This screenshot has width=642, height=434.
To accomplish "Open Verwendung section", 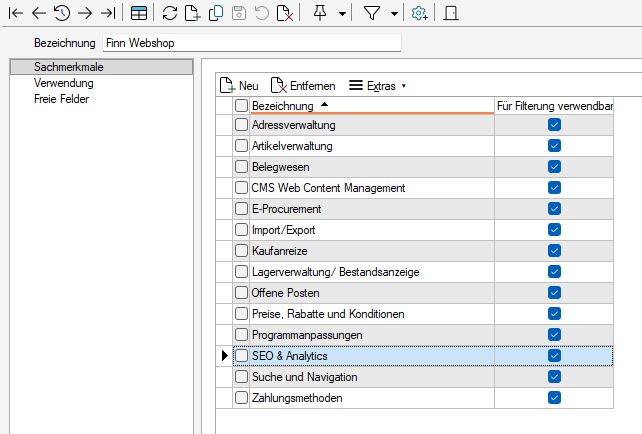I will (63, 83).
